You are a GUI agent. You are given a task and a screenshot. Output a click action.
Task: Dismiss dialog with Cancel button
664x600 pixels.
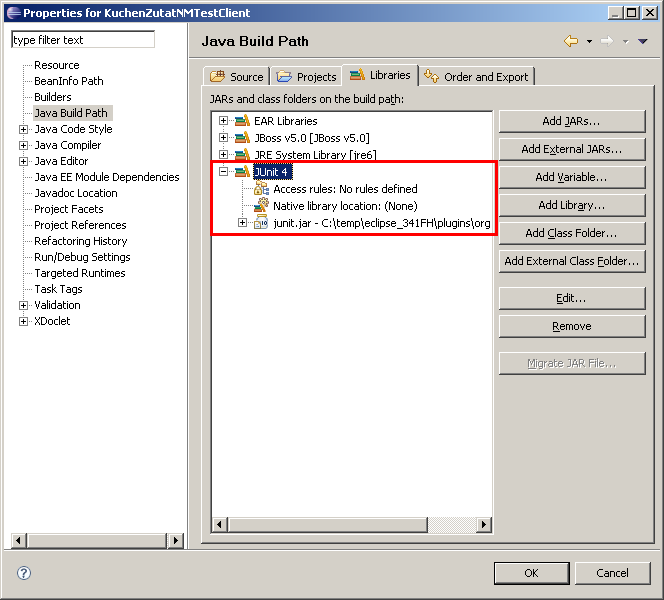click(612, 573)
